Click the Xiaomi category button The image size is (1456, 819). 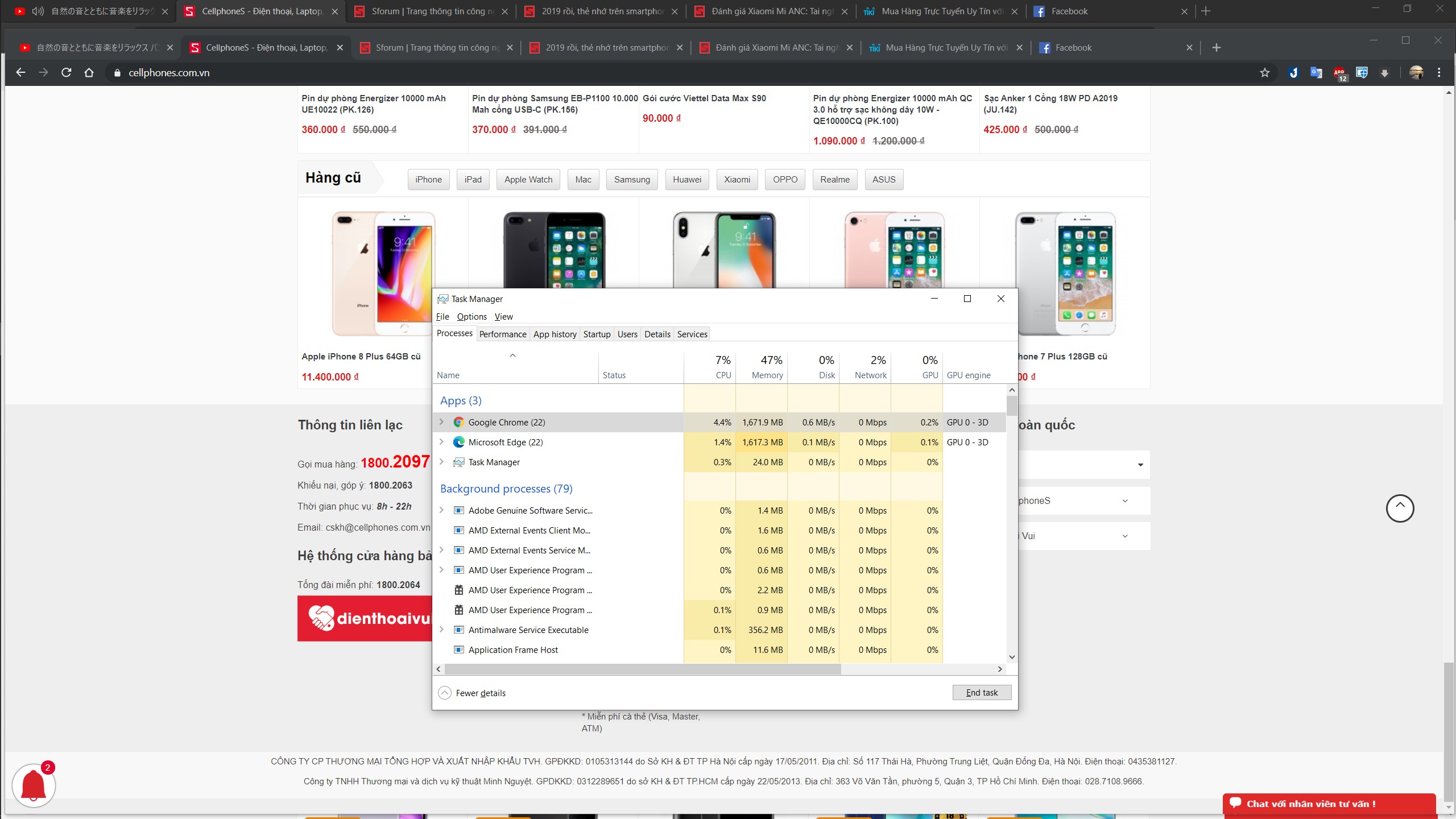click(737, 180)
